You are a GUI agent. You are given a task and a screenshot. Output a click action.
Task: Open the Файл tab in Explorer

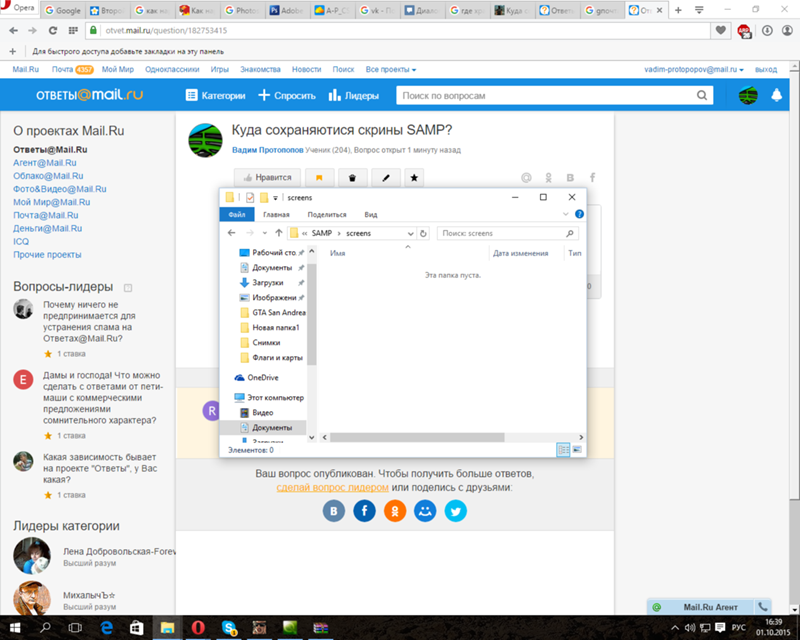pyautogui.click(x=237, y=214)
